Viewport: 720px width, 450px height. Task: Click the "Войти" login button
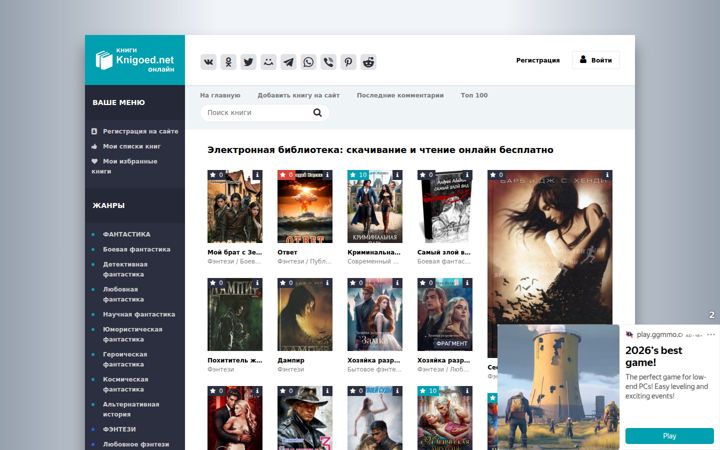(x=596, y=60)
